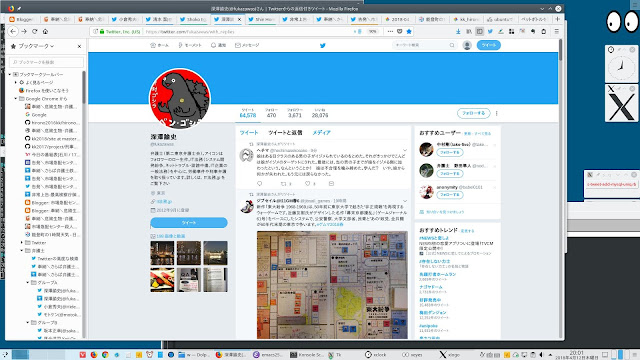Screen dimensions: 640x360
Task: Open the board game map tweet image
Action: click(x=332, y=285)
